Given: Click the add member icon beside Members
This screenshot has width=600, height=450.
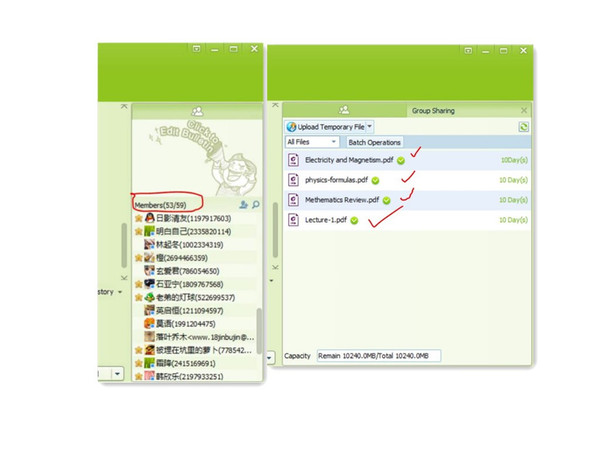Looking at the screenshot, I should (x=243, y=205).
